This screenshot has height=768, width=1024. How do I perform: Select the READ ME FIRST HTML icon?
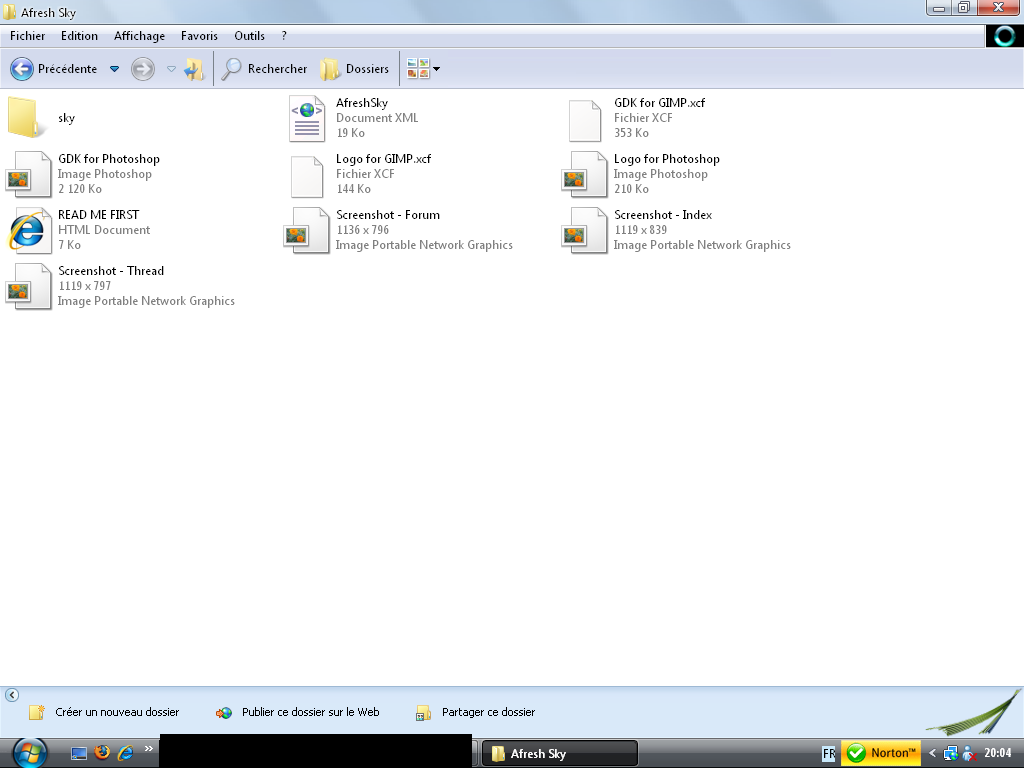point(29,231)
